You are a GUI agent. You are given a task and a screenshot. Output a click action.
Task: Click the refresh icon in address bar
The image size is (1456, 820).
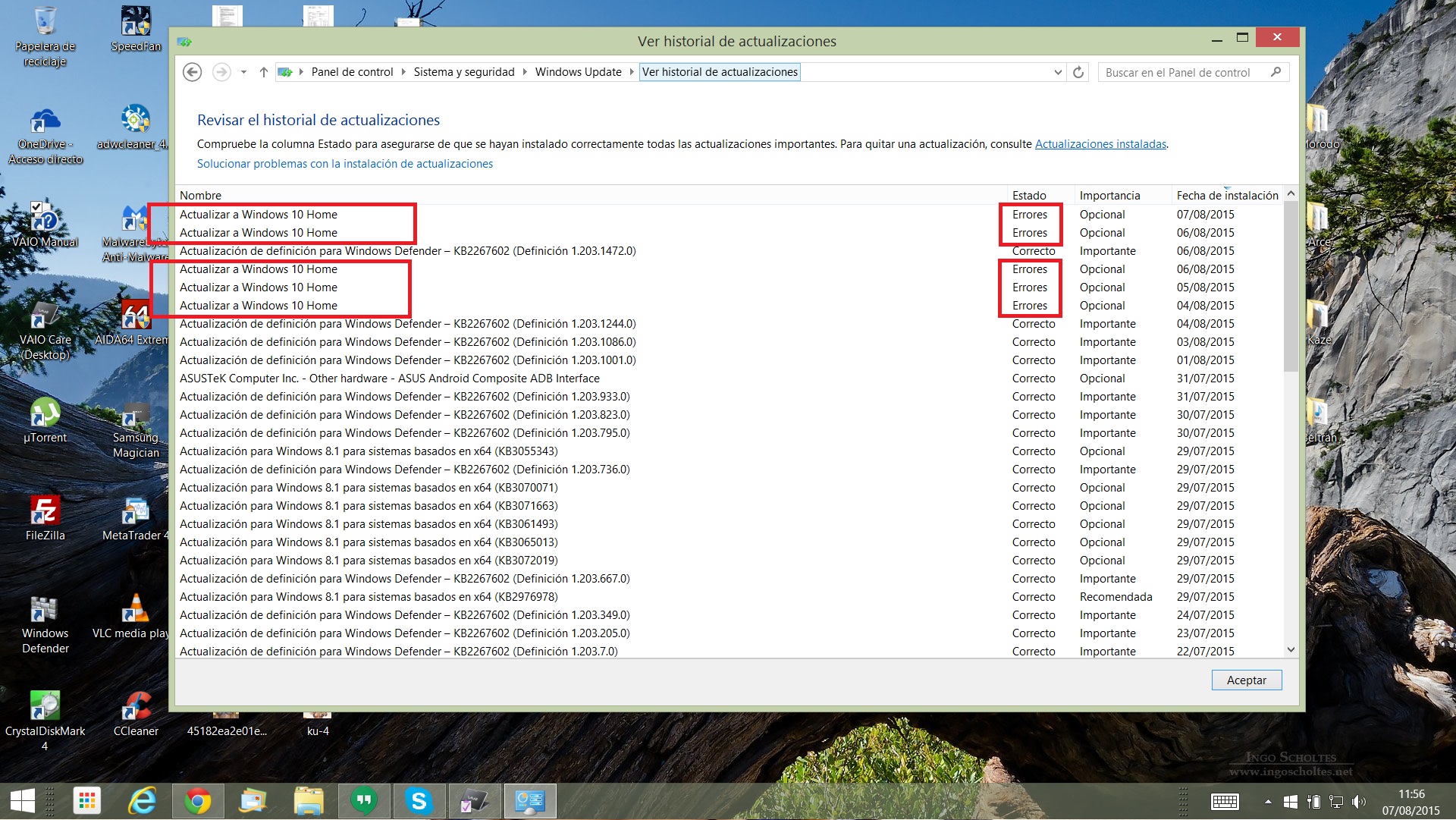click(x=1078, y=72)
